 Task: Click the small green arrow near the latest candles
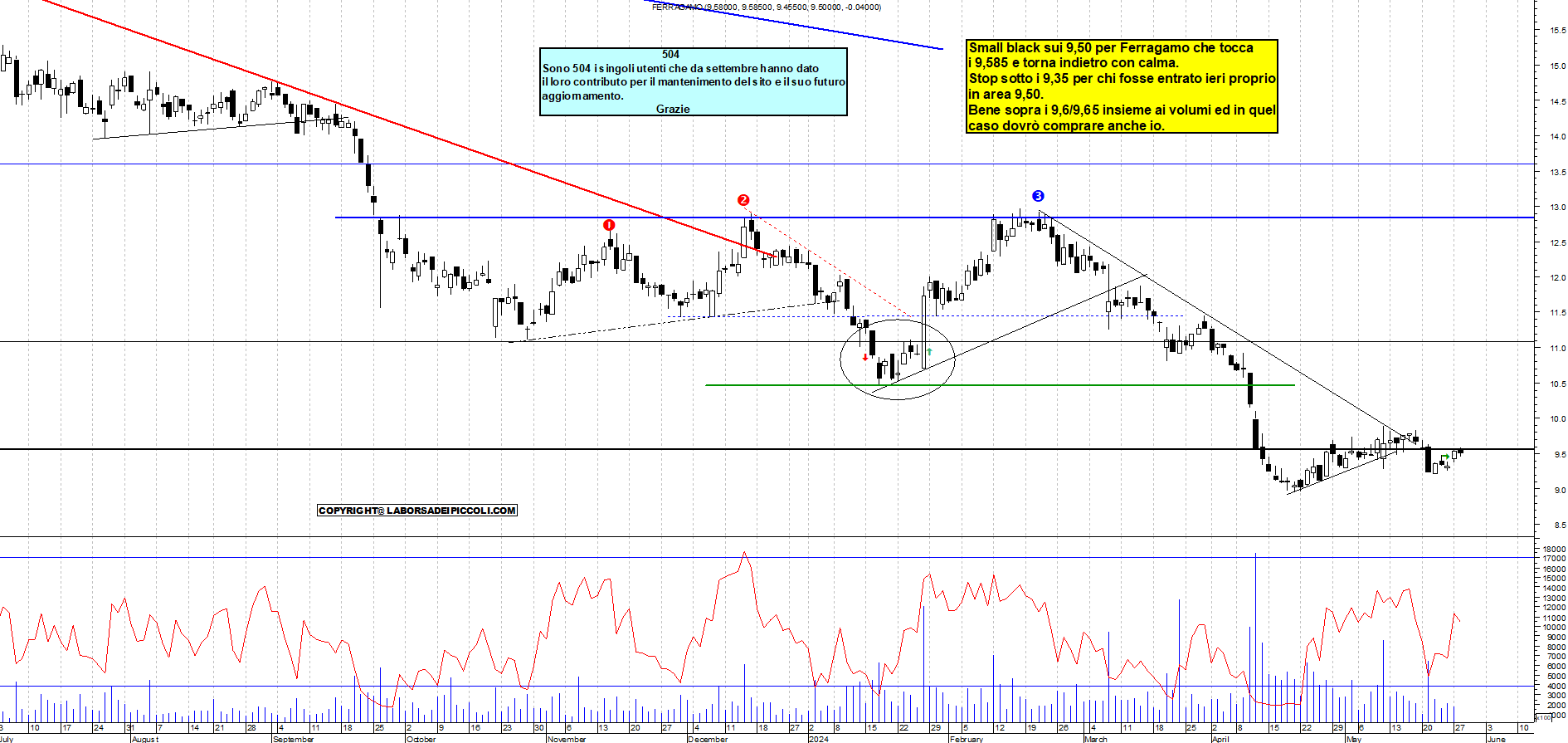[1446, 457]
